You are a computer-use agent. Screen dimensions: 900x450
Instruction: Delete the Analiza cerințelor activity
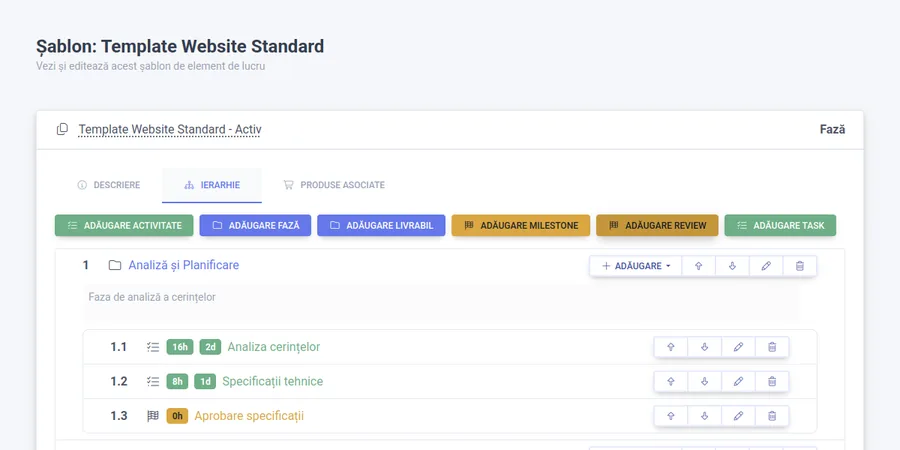click(772, 347)
